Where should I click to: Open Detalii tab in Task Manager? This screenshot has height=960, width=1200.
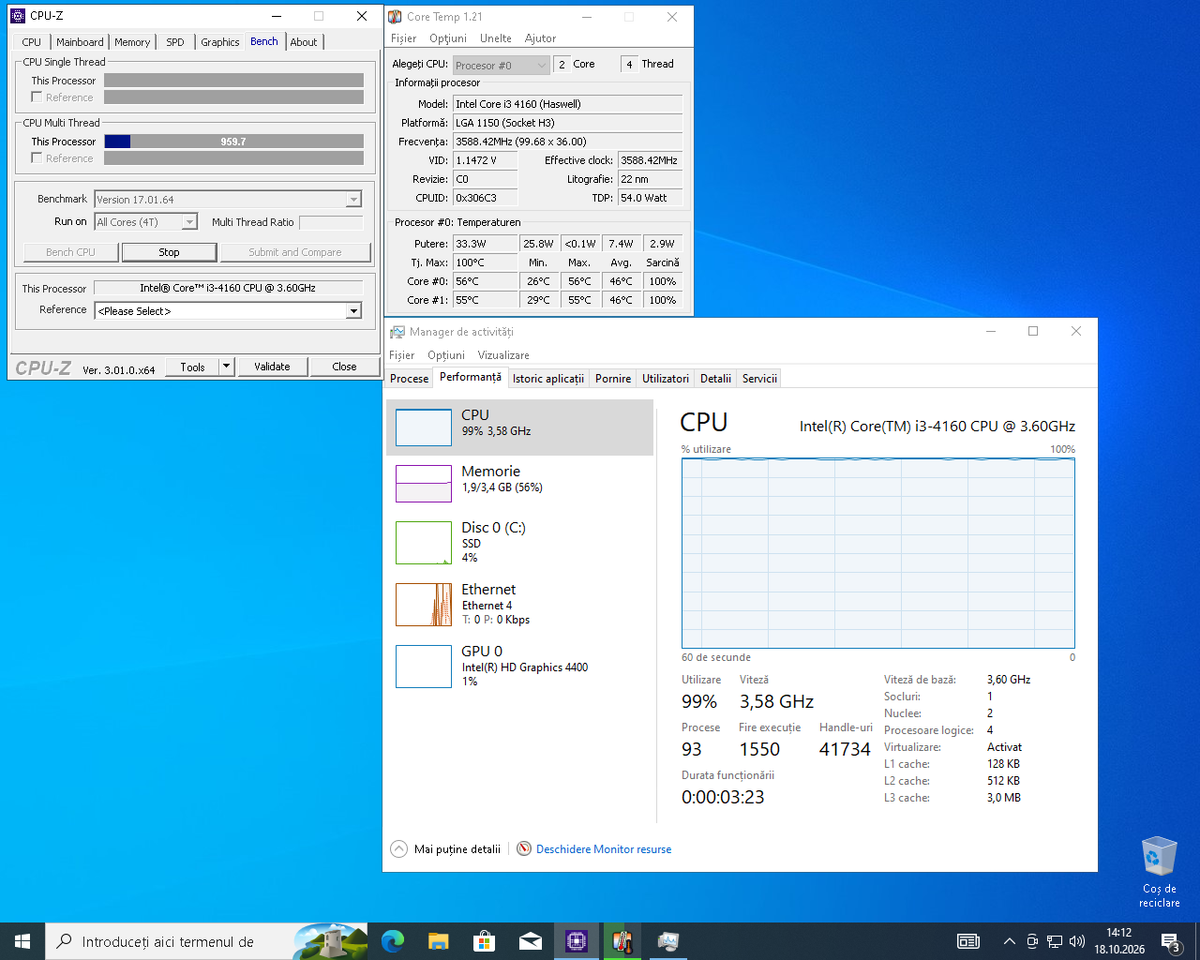click(716, 379)
